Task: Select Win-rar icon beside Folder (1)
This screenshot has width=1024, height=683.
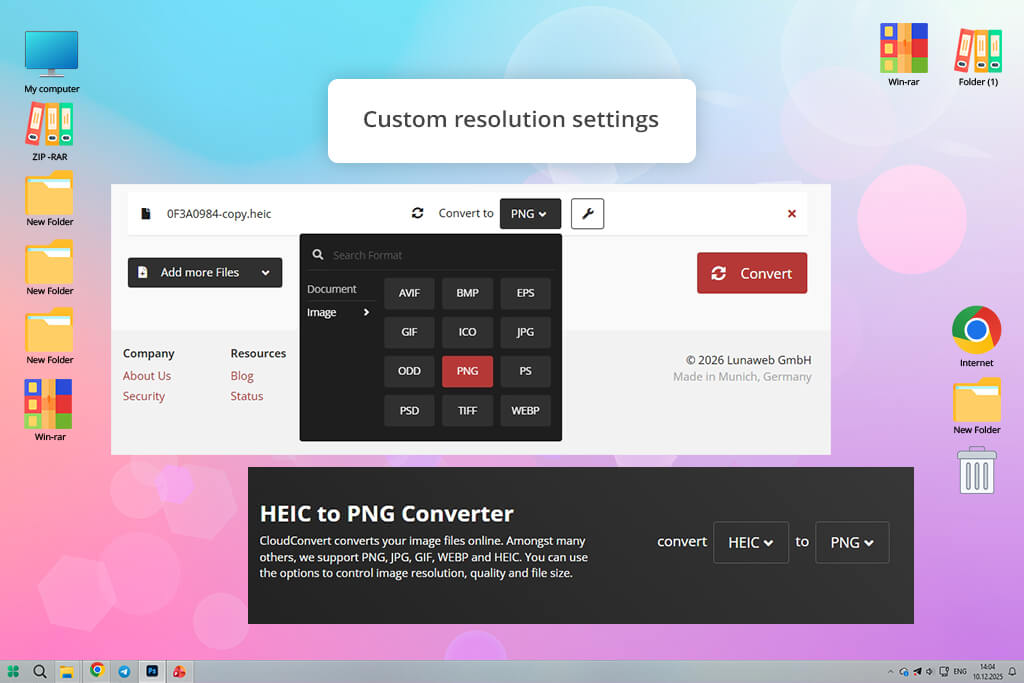Action: coord(903,55)
